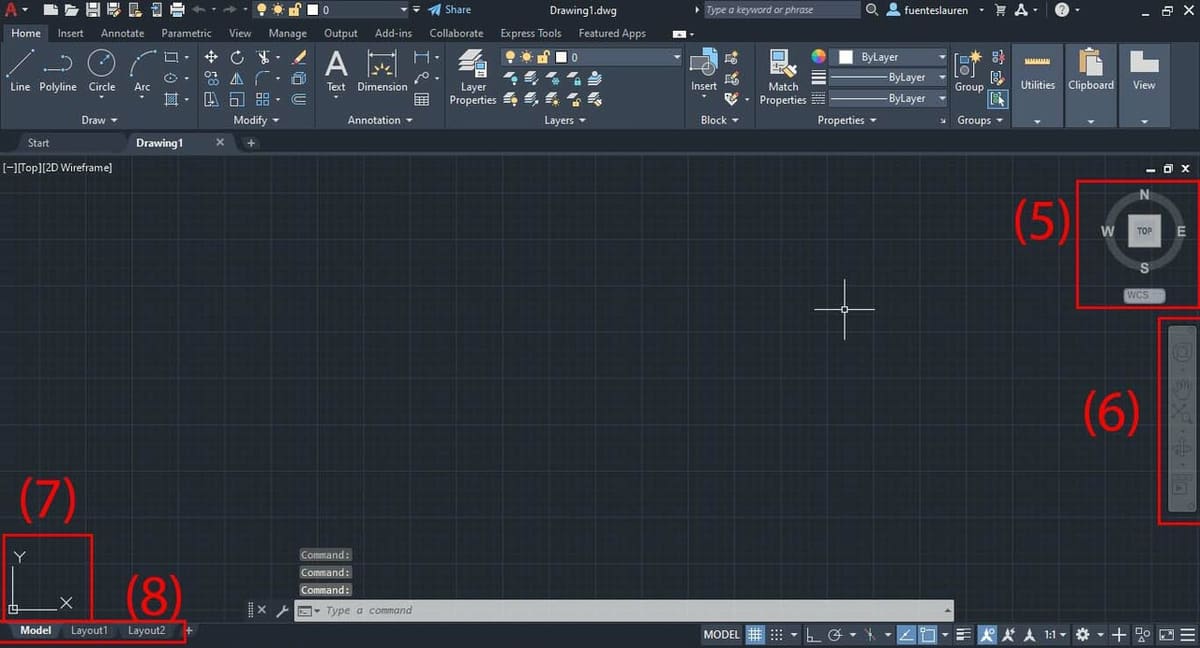This screenshot has height=648, width=1200.
Task: Toggle snap mode dots in status bar
Action: [x=776, y=634]
